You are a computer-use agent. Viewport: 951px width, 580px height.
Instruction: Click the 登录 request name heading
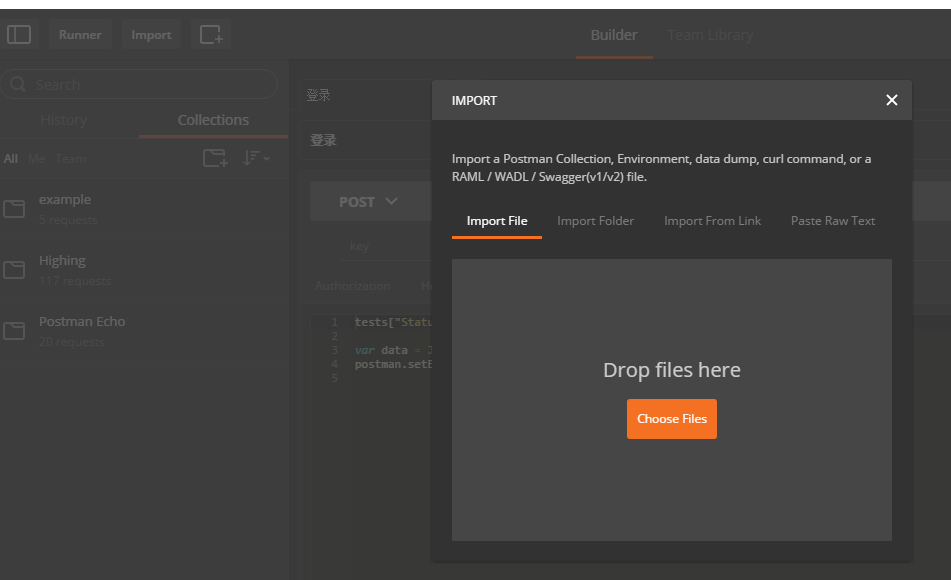323,140
